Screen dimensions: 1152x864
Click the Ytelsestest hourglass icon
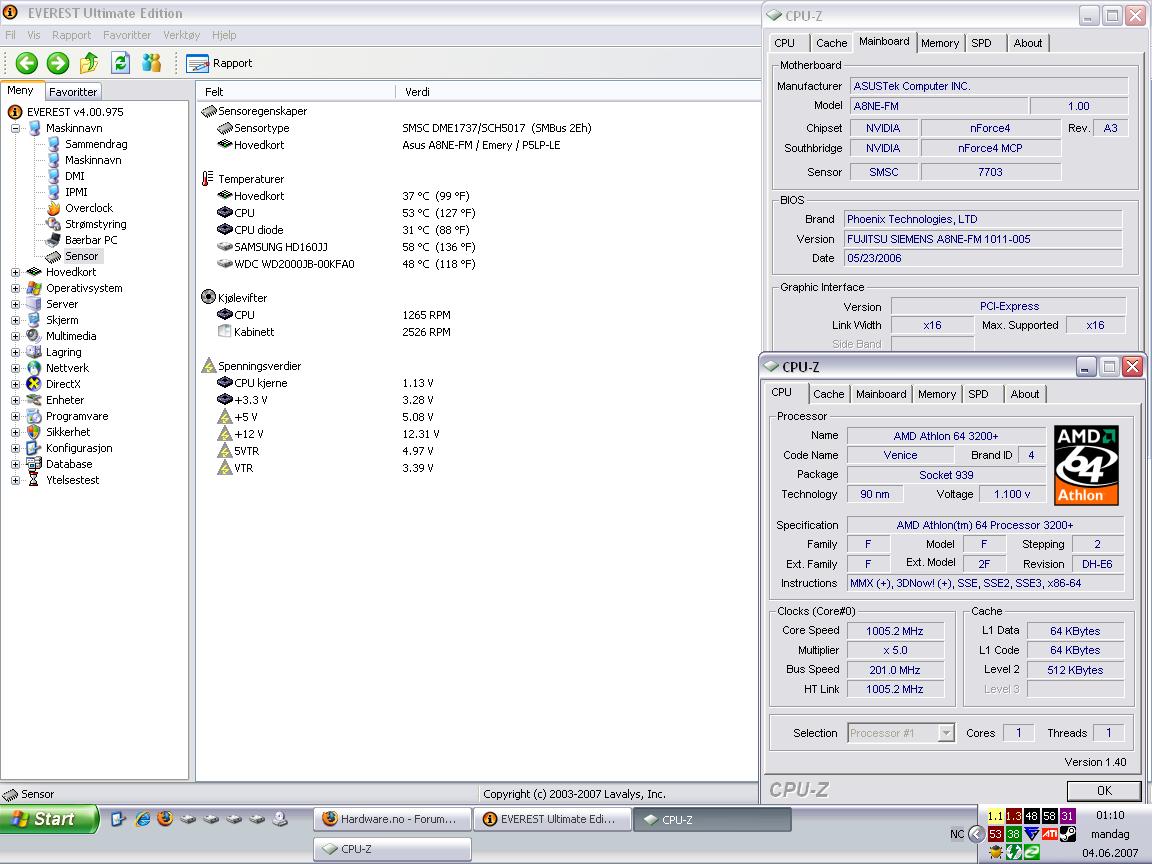click(34, 480)
